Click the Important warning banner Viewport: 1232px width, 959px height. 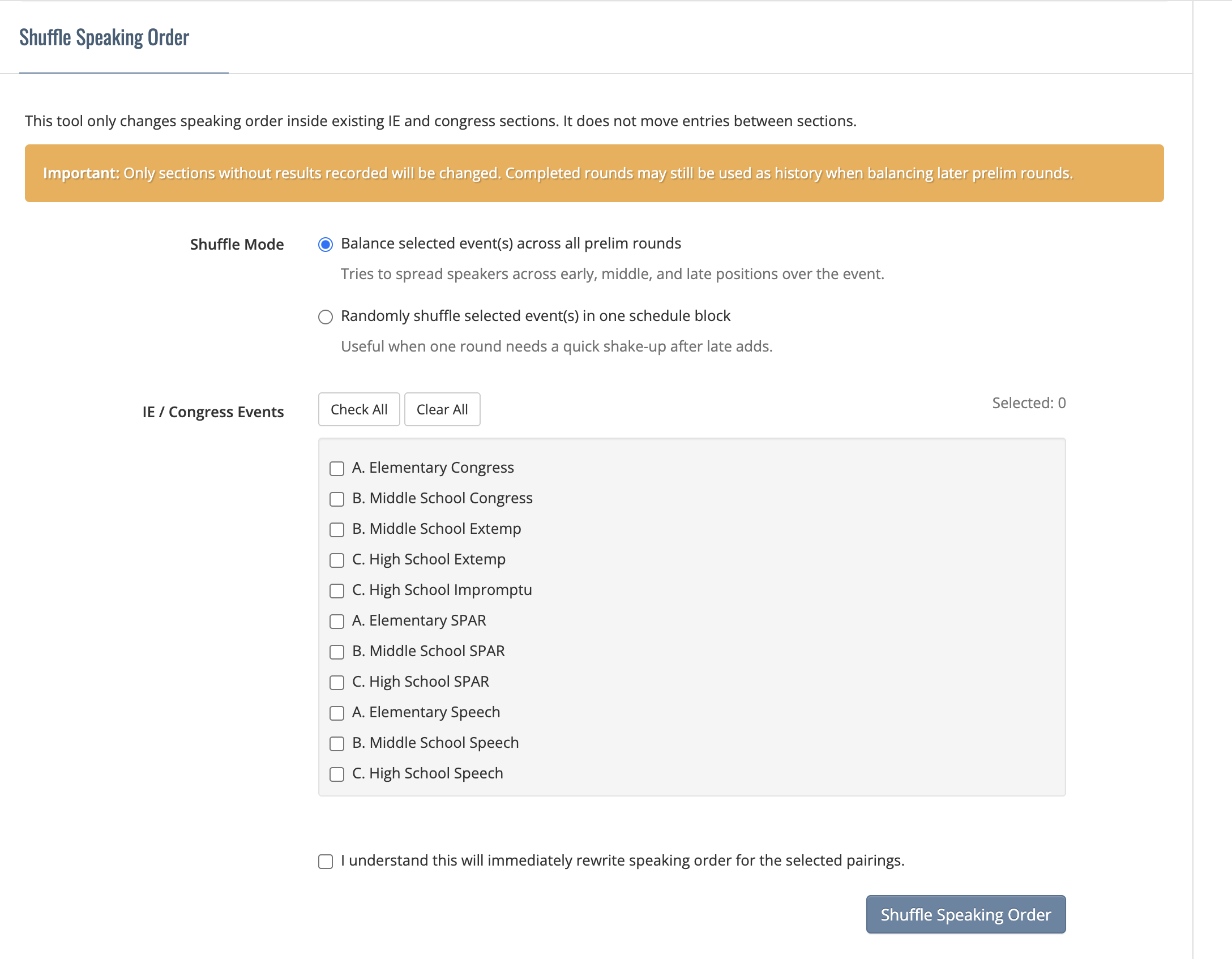tap(594, 173)
